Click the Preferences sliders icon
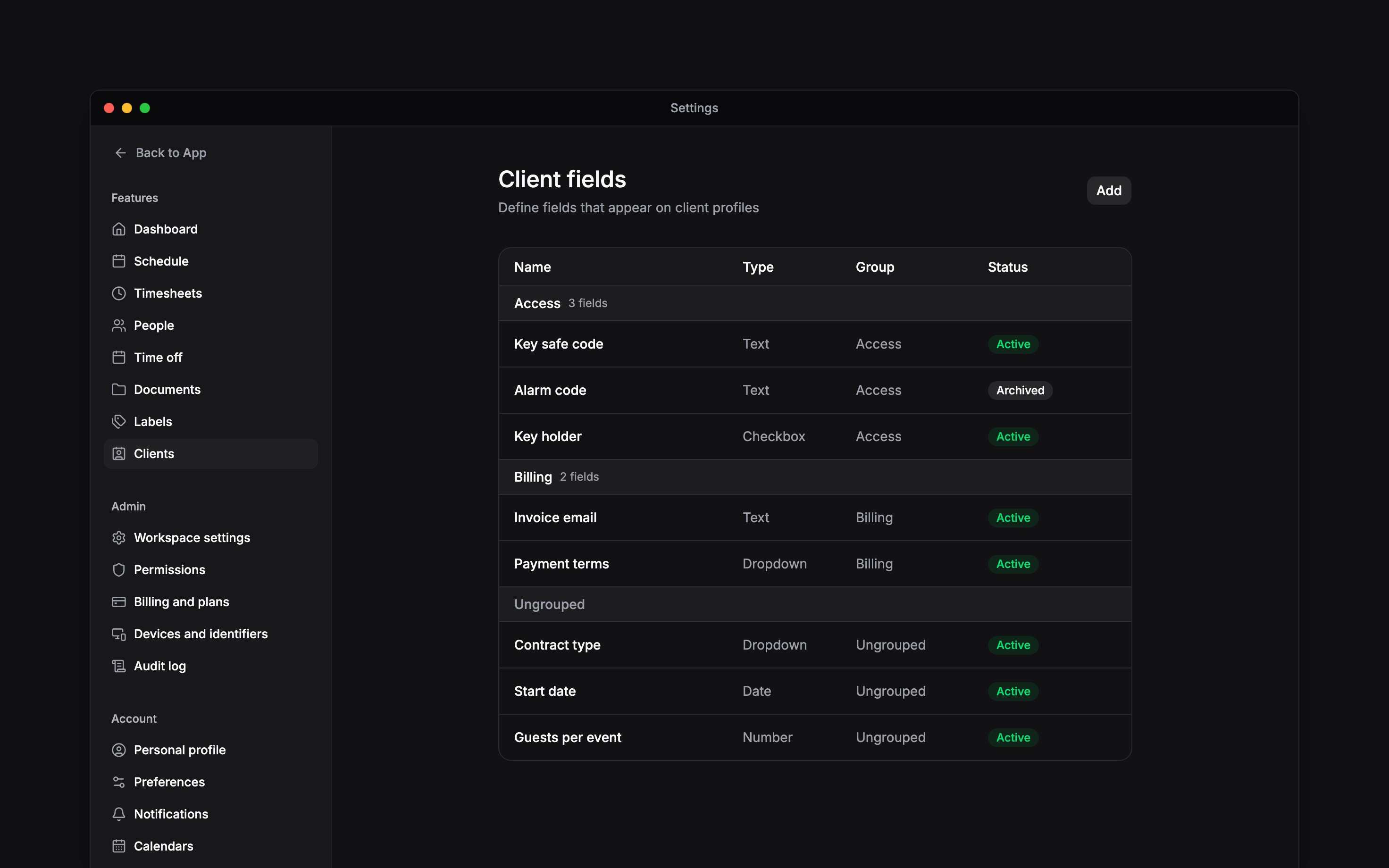Image resolution: width=1389 pixels, height=868 pixels. coord(119,783)
